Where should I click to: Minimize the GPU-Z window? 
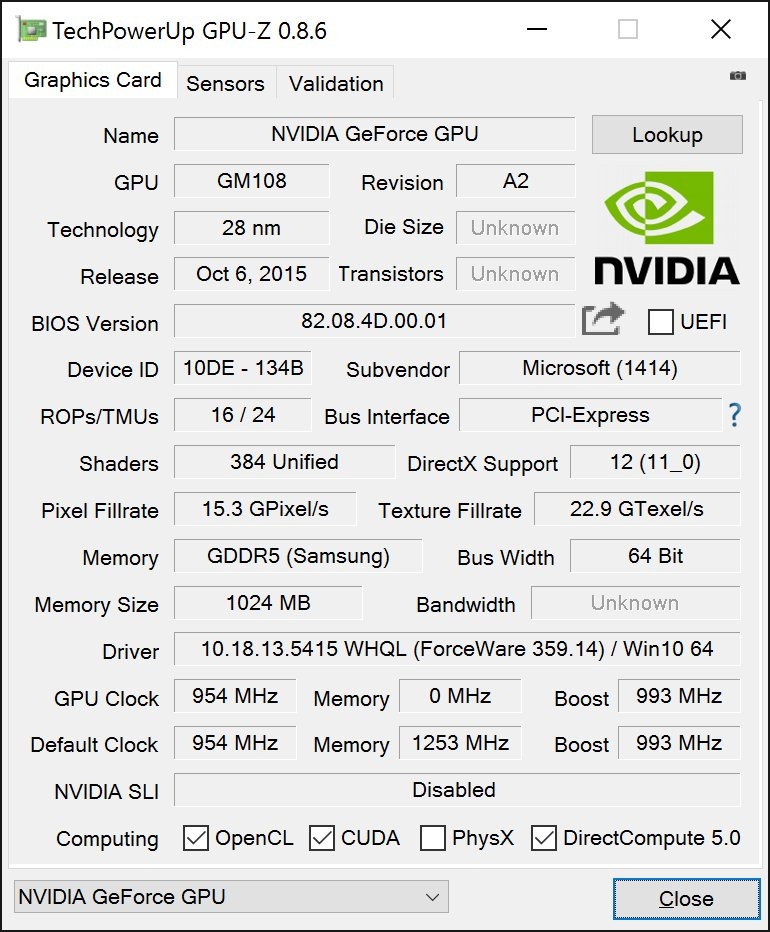pyautogui.click(x=537, y=29)
